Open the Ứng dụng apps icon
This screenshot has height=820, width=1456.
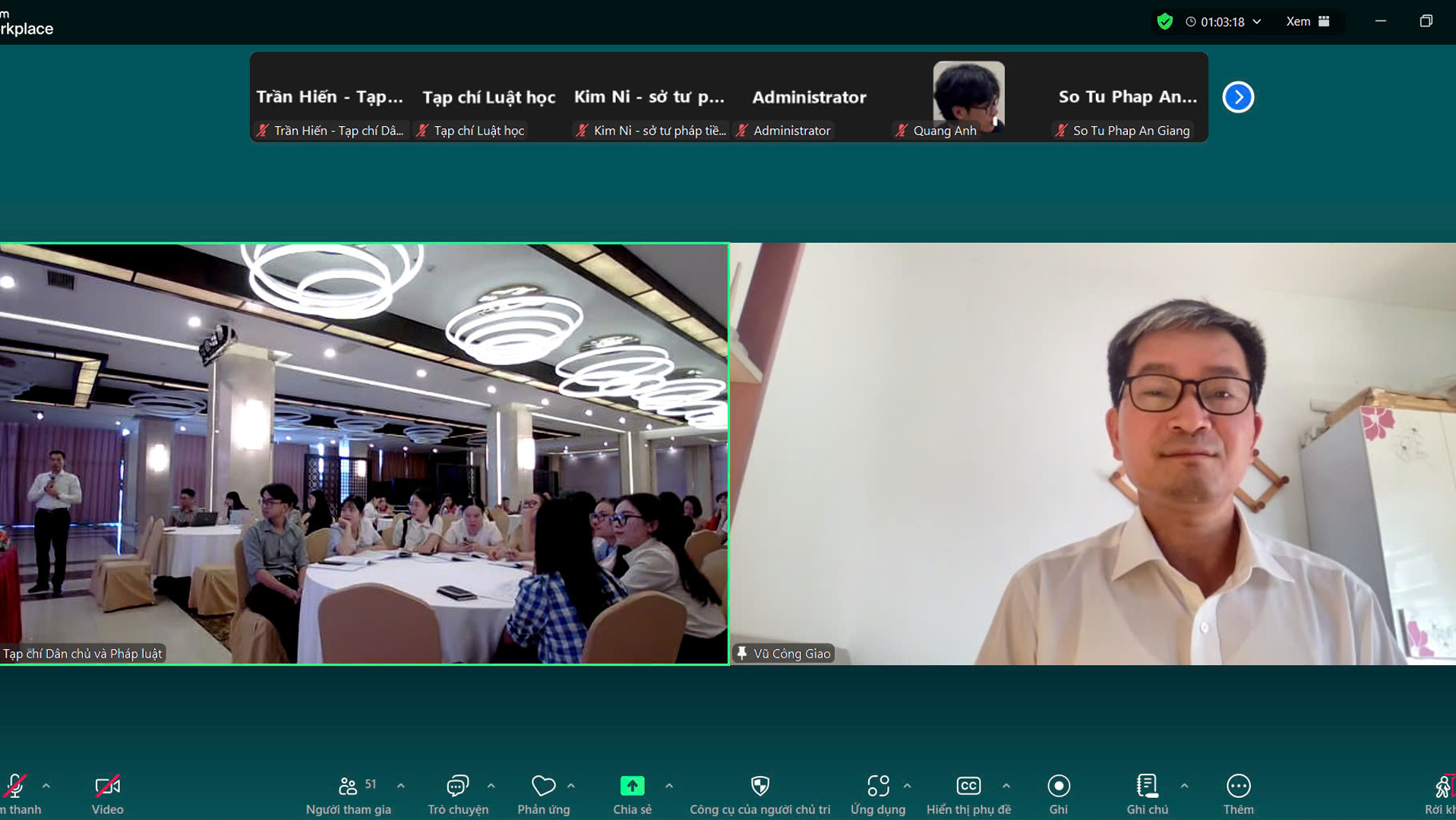coord(877,787)
